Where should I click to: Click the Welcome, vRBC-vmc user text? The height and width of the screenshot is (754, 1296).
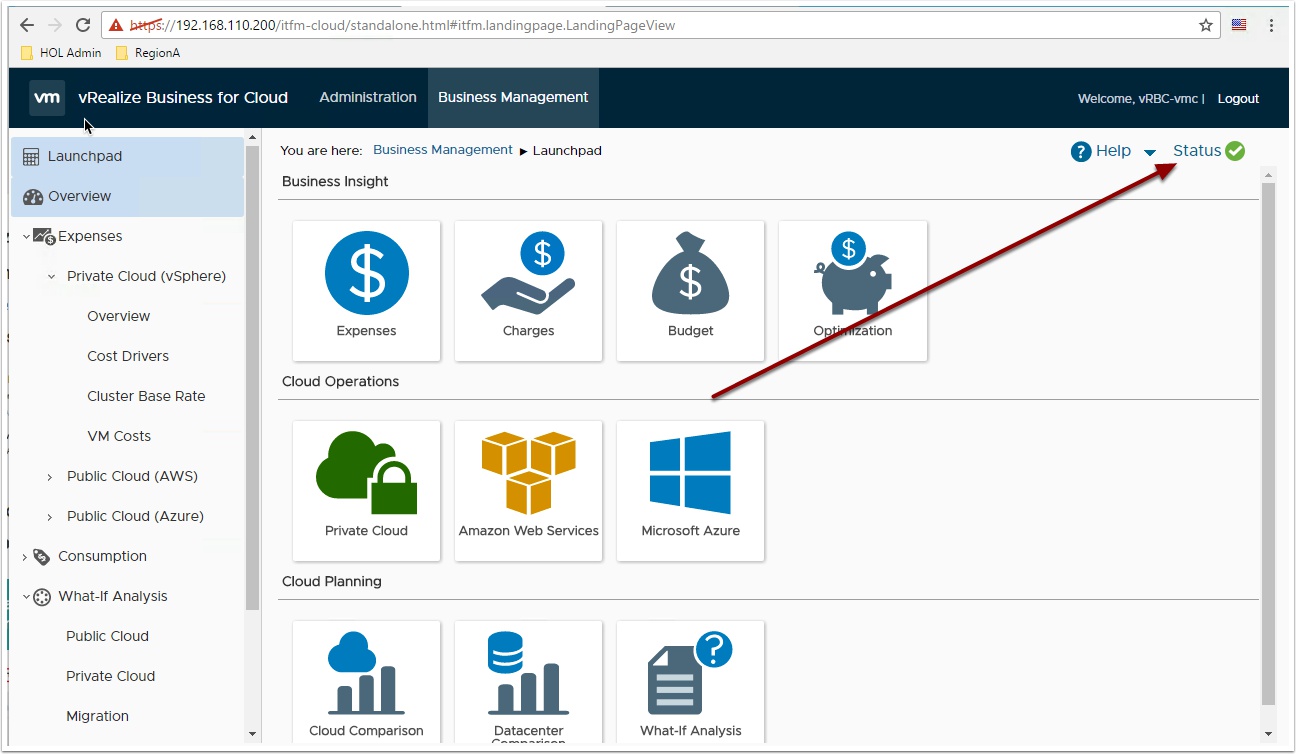(1139, 98)
